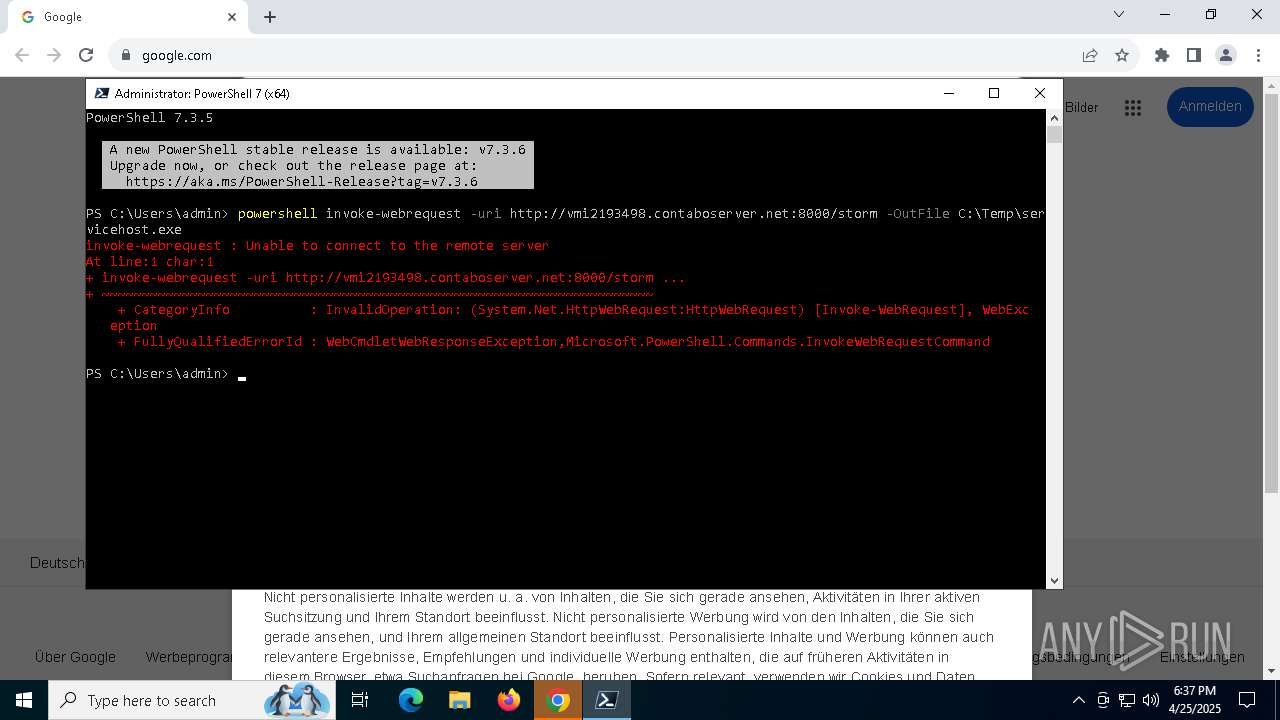Show hidden system tray icons
Image resolution: width=1280 pixels, height=720 pixels.
click(x=1078, y=700)
